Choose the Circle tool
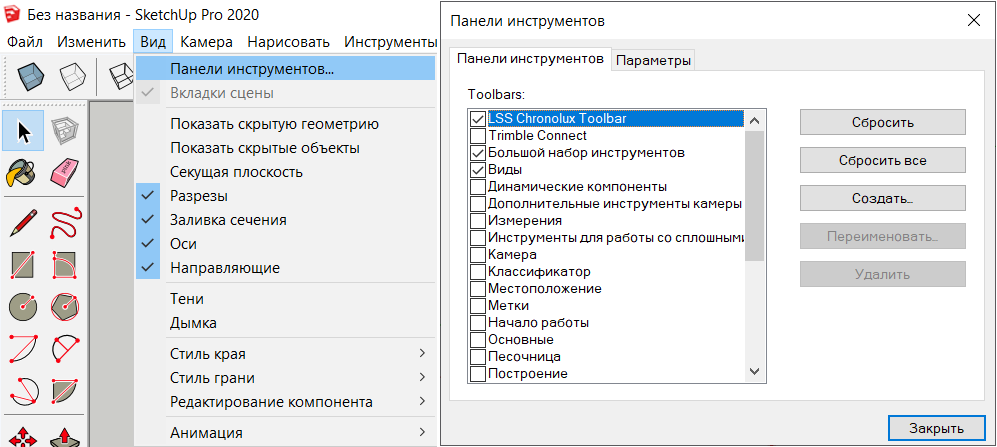 (24, 306)
